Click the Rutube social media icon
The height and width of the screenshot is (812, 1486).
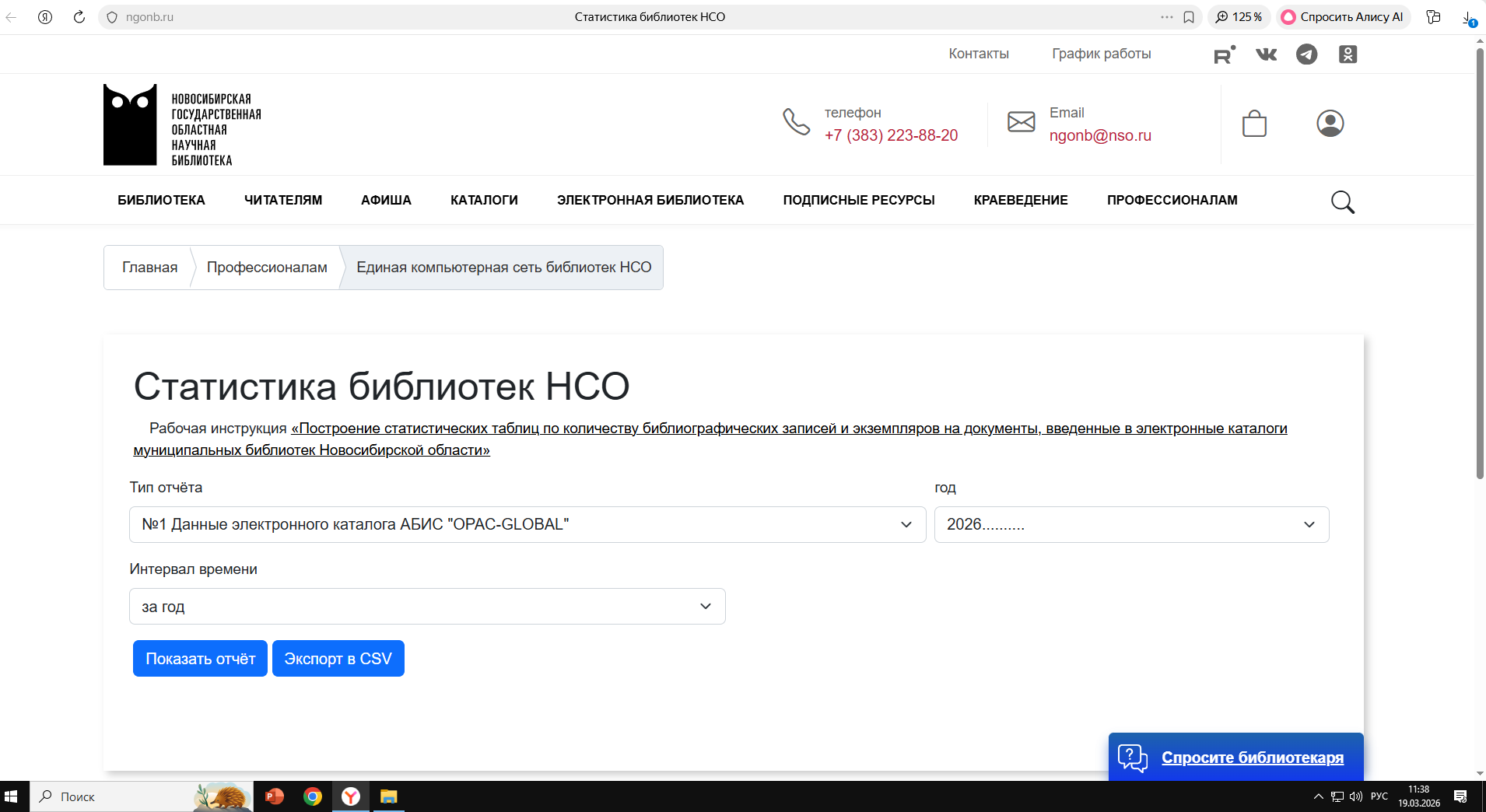pos(1224,54)
